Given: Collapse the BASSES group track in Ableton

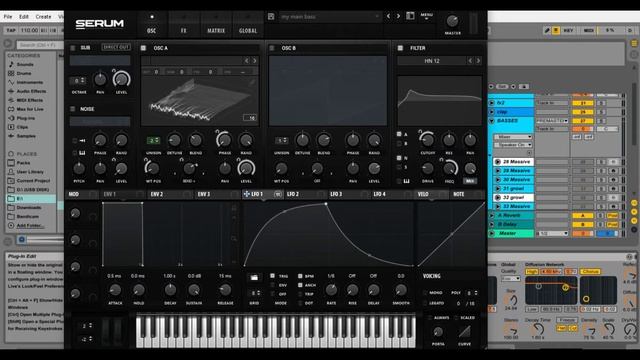Looking at the screenshot, I should point(492,121).
